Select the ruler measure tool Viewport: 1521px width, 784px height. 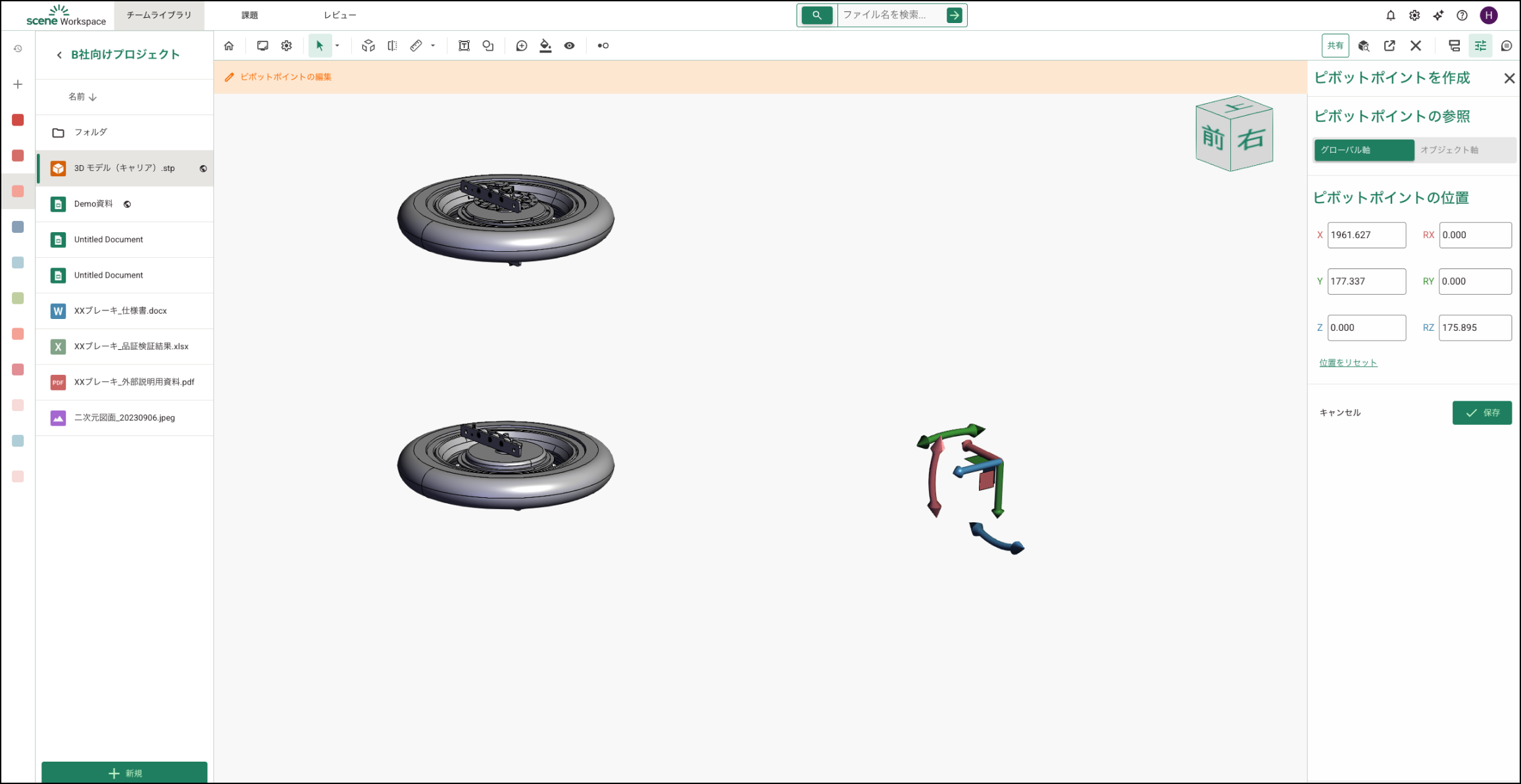[x=416, y=45]
